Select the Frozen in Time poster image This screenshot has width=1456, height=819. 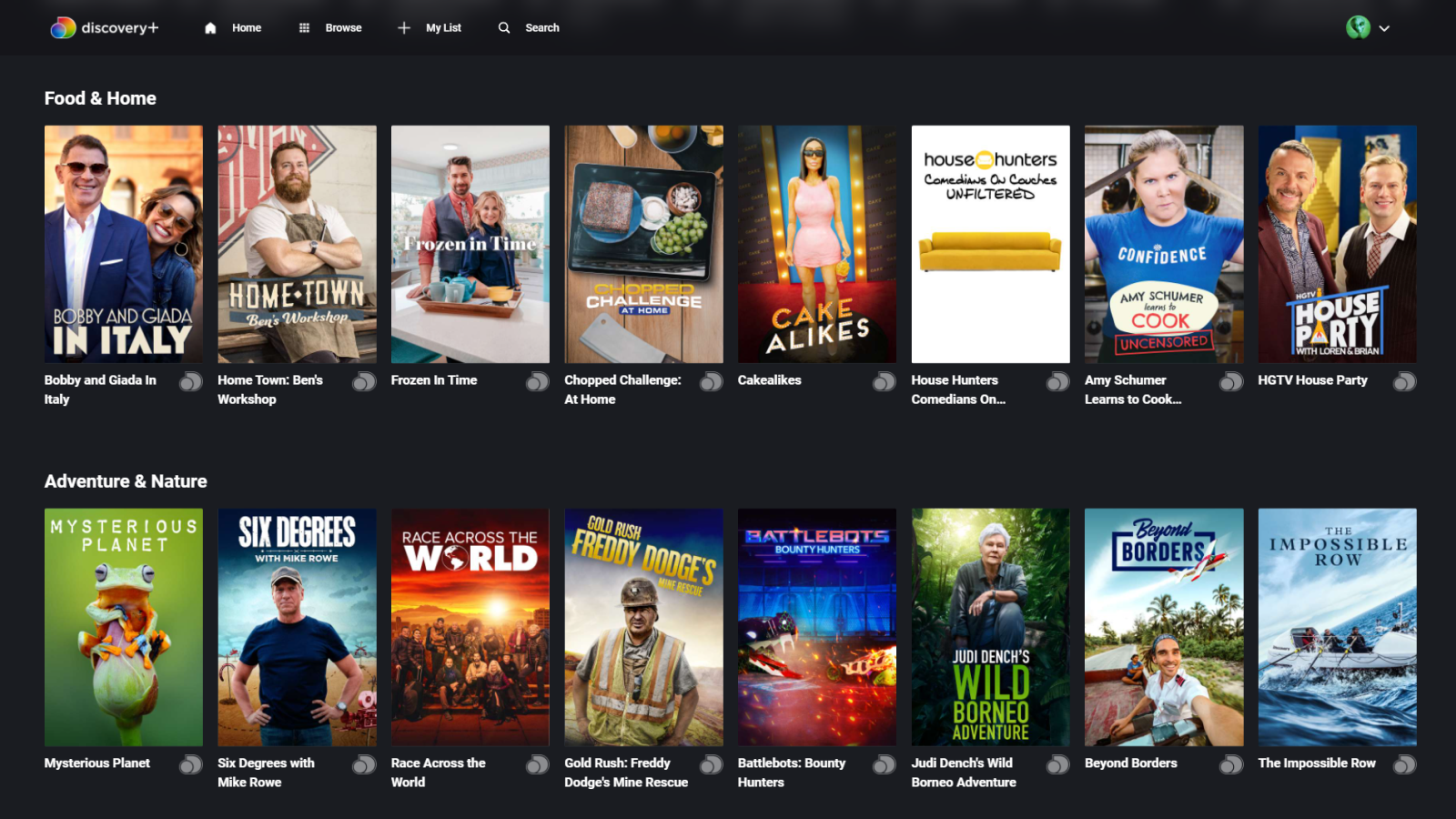coord(470,244)
